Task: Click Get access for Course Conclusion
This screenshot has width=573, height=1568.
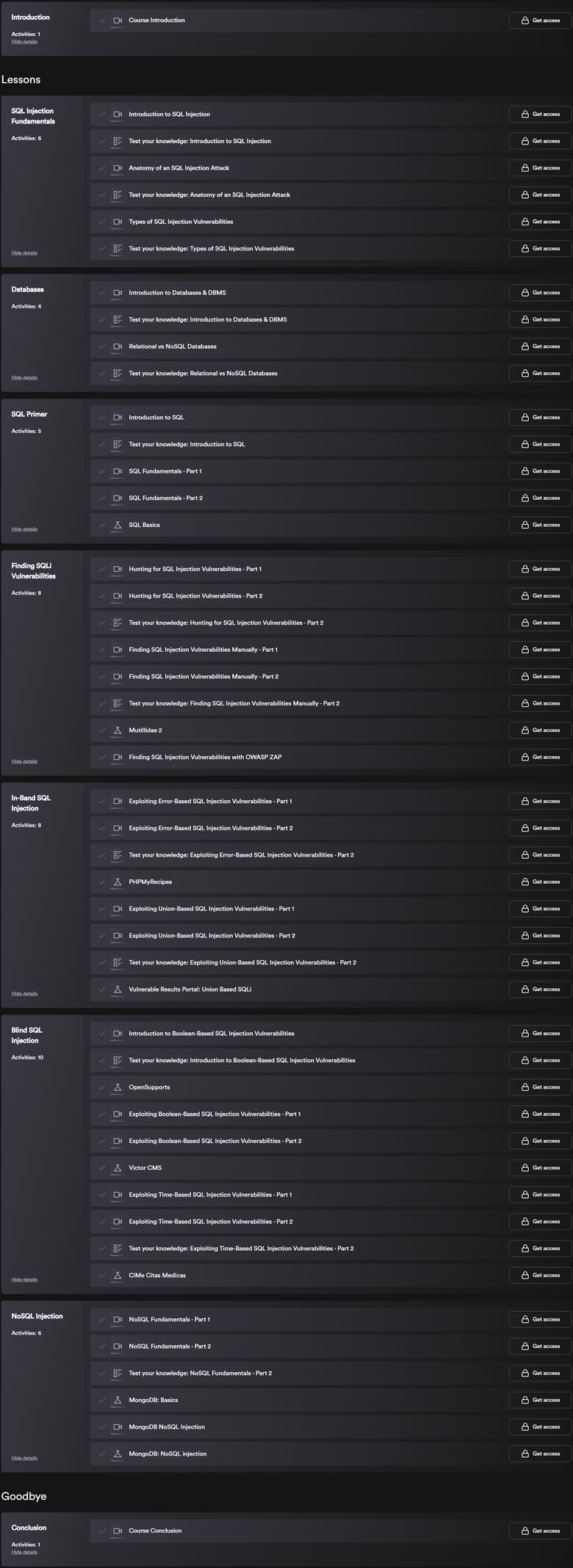Action: pos(540,1531)
